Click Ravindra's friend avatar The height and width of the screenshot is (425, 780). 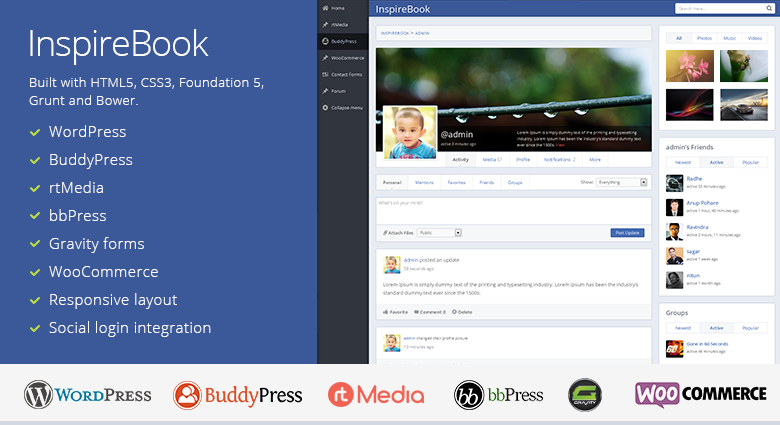pyautogui.click(x=675, y=231)
